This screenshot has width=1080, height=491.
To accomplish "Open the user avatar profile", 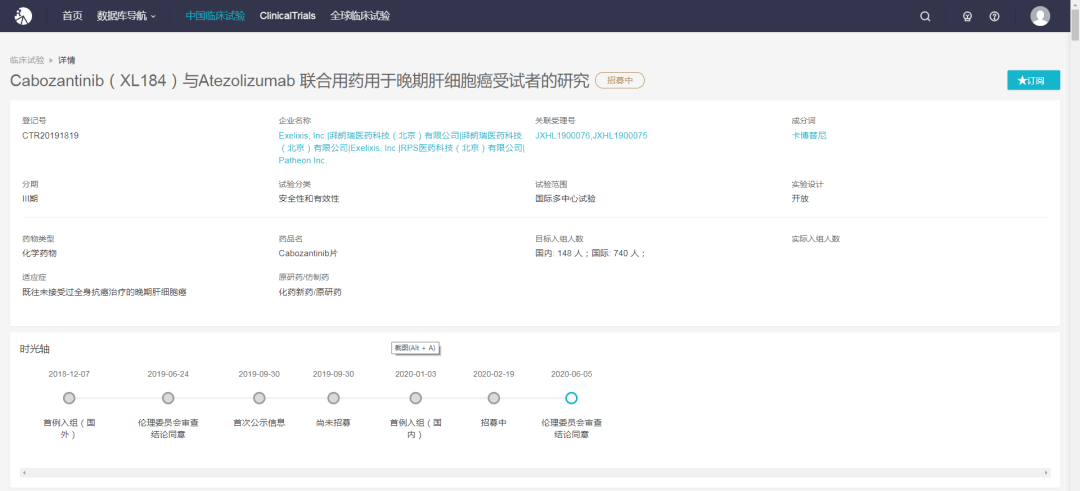I will 1040,16.
